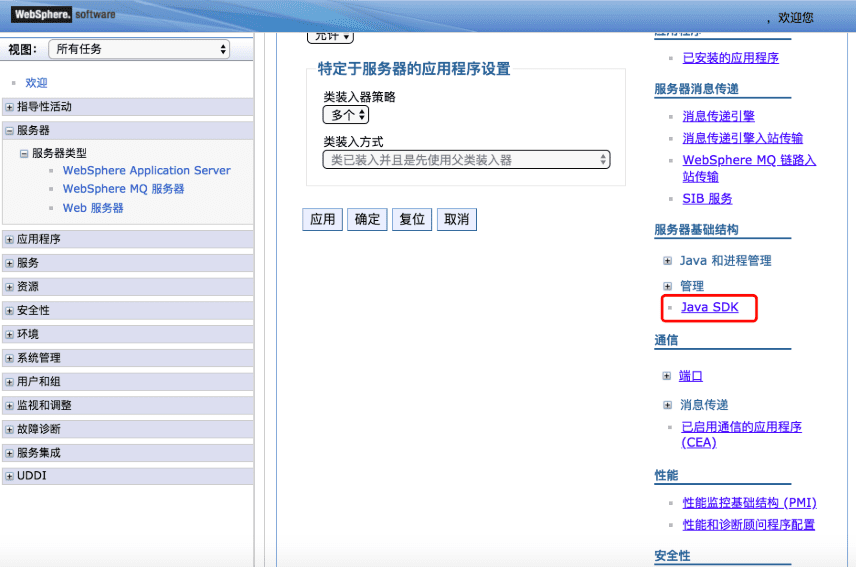856x567 pixels.
Task: Open WebSphere MQ 链路入站传输 link
Action: [749, 168]
